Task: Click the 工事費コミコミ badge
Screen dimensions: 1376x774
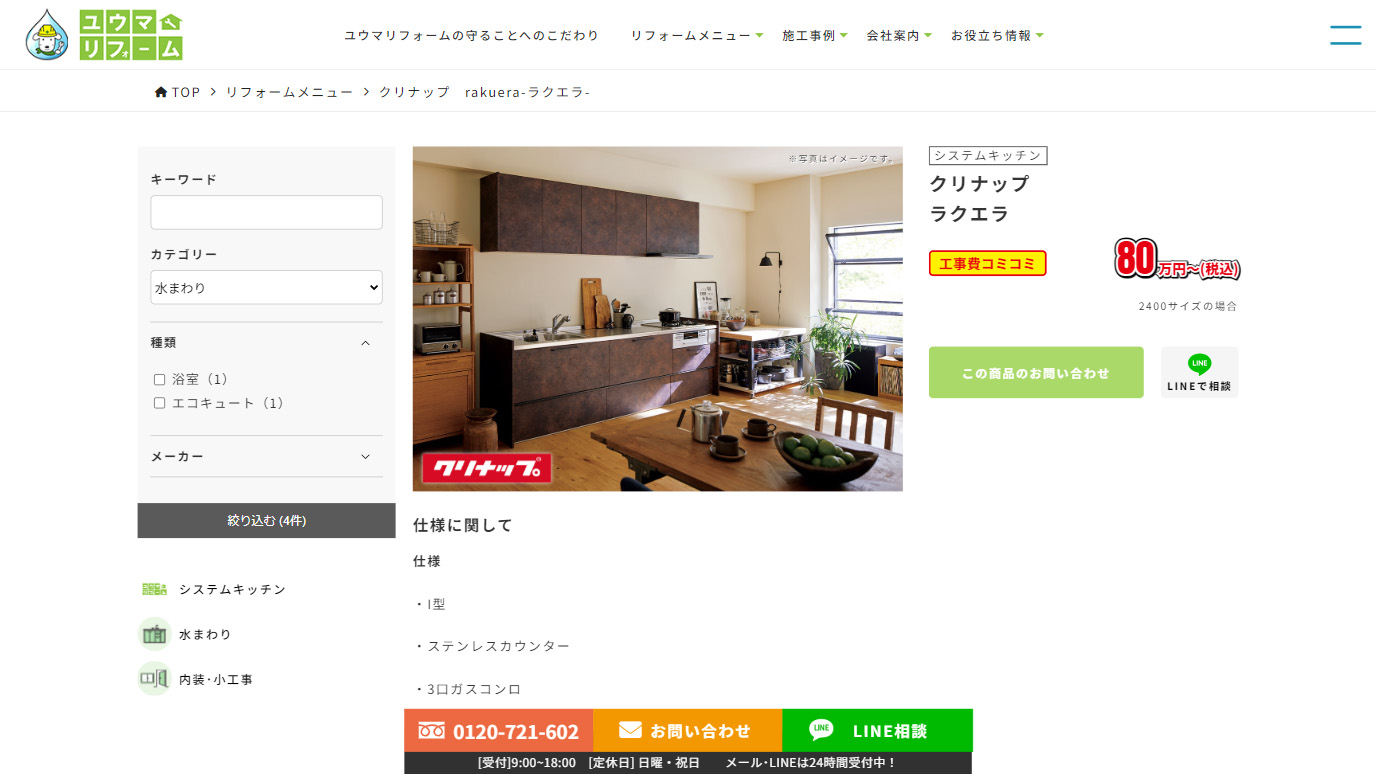Action: coord(988,263)
